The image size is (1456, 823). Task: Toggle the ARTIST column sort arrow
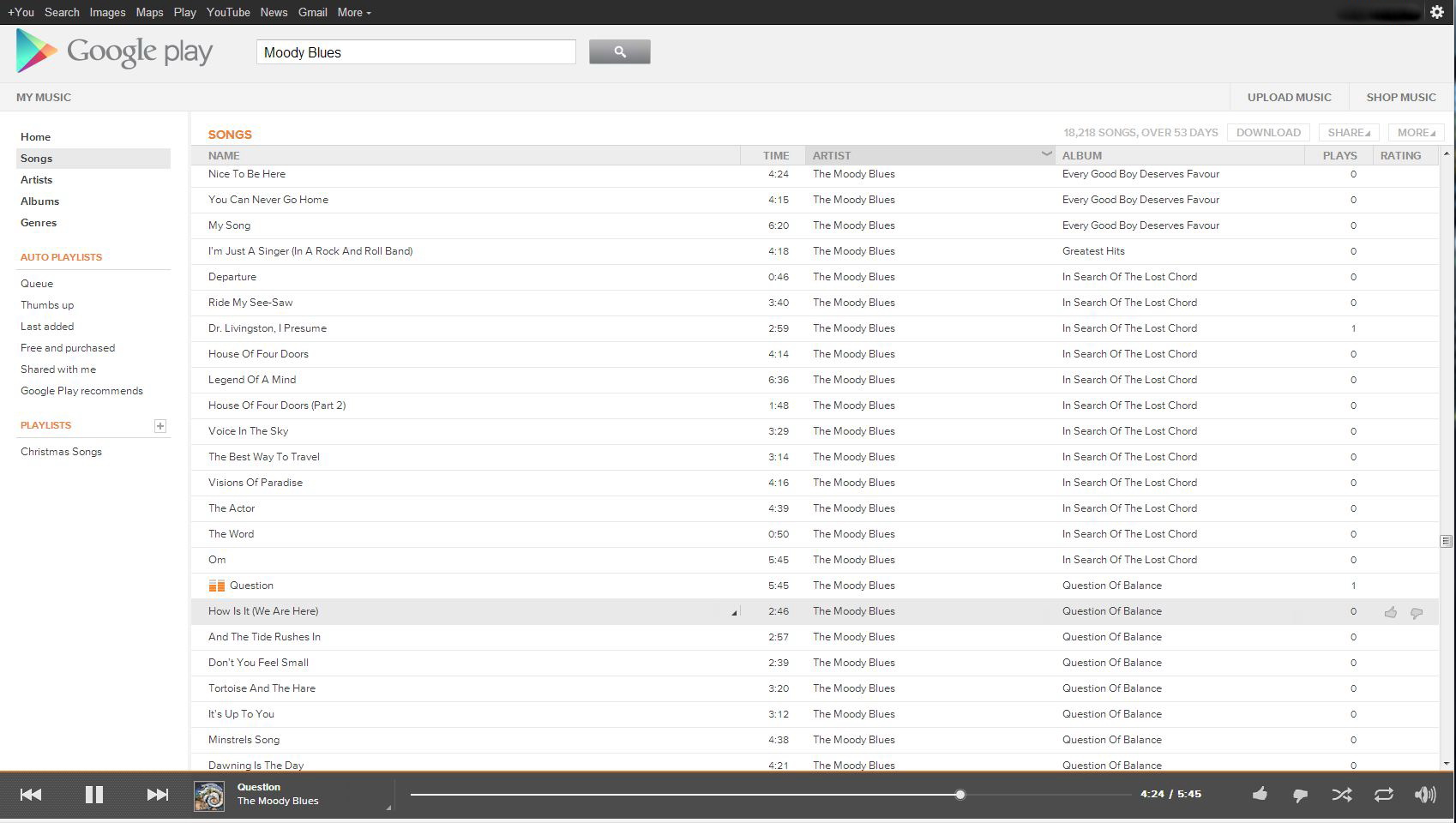pos(1046,154)
